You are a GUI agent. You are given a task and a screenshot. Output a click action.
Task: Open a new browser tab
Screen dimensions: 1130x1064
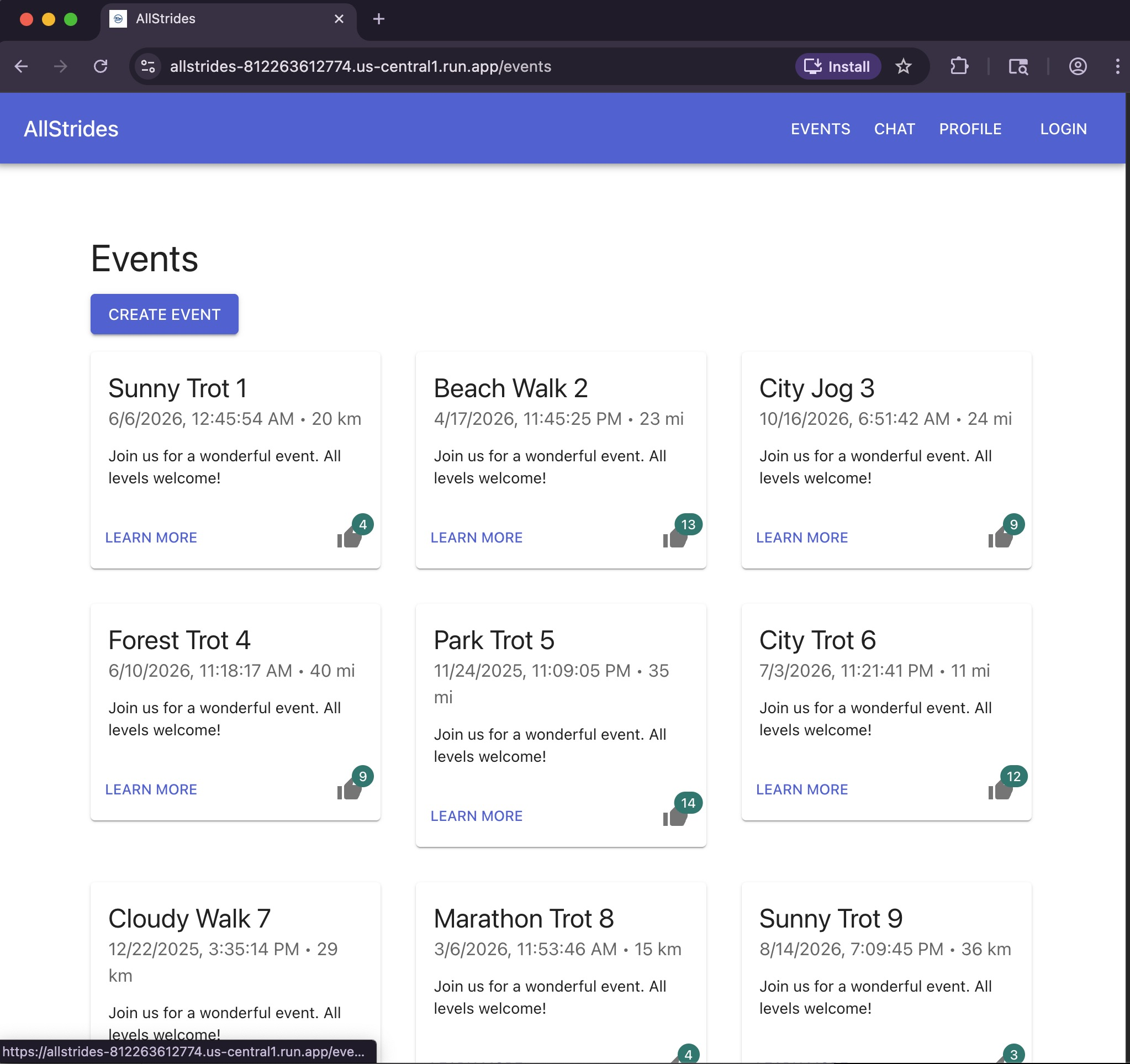click(x=378, y=19)
